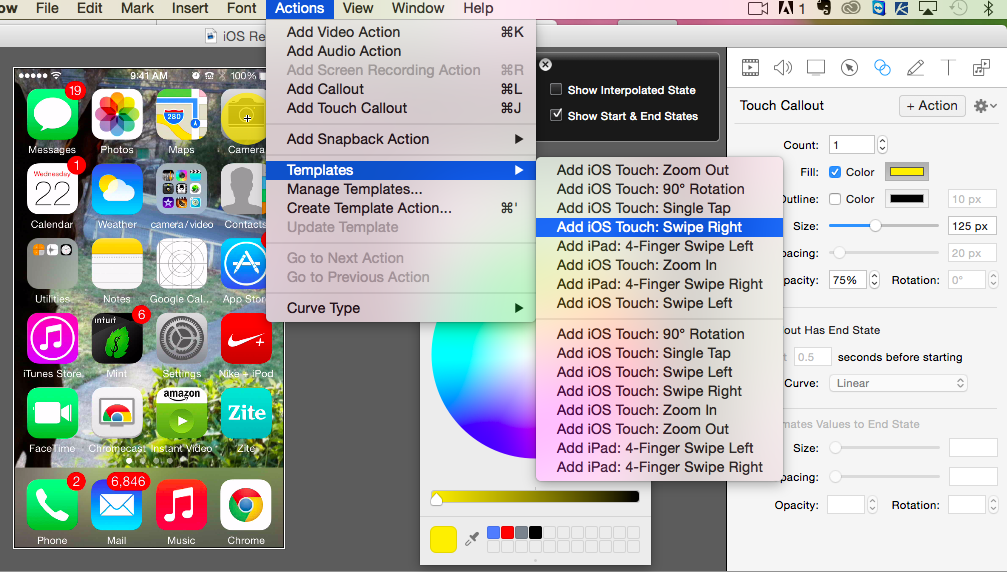This screenshot has width=1007, height=572.
Task: Tap the FaceTime app icon
Action: 52,413
